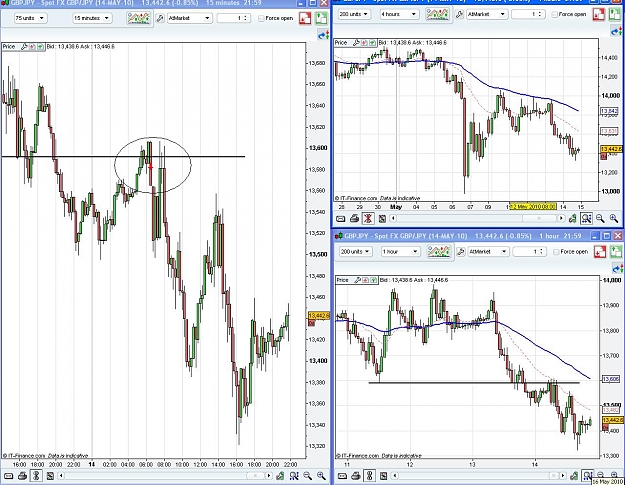Click green buy button in 1 hour window
The image size is (625, 485).
616,252
